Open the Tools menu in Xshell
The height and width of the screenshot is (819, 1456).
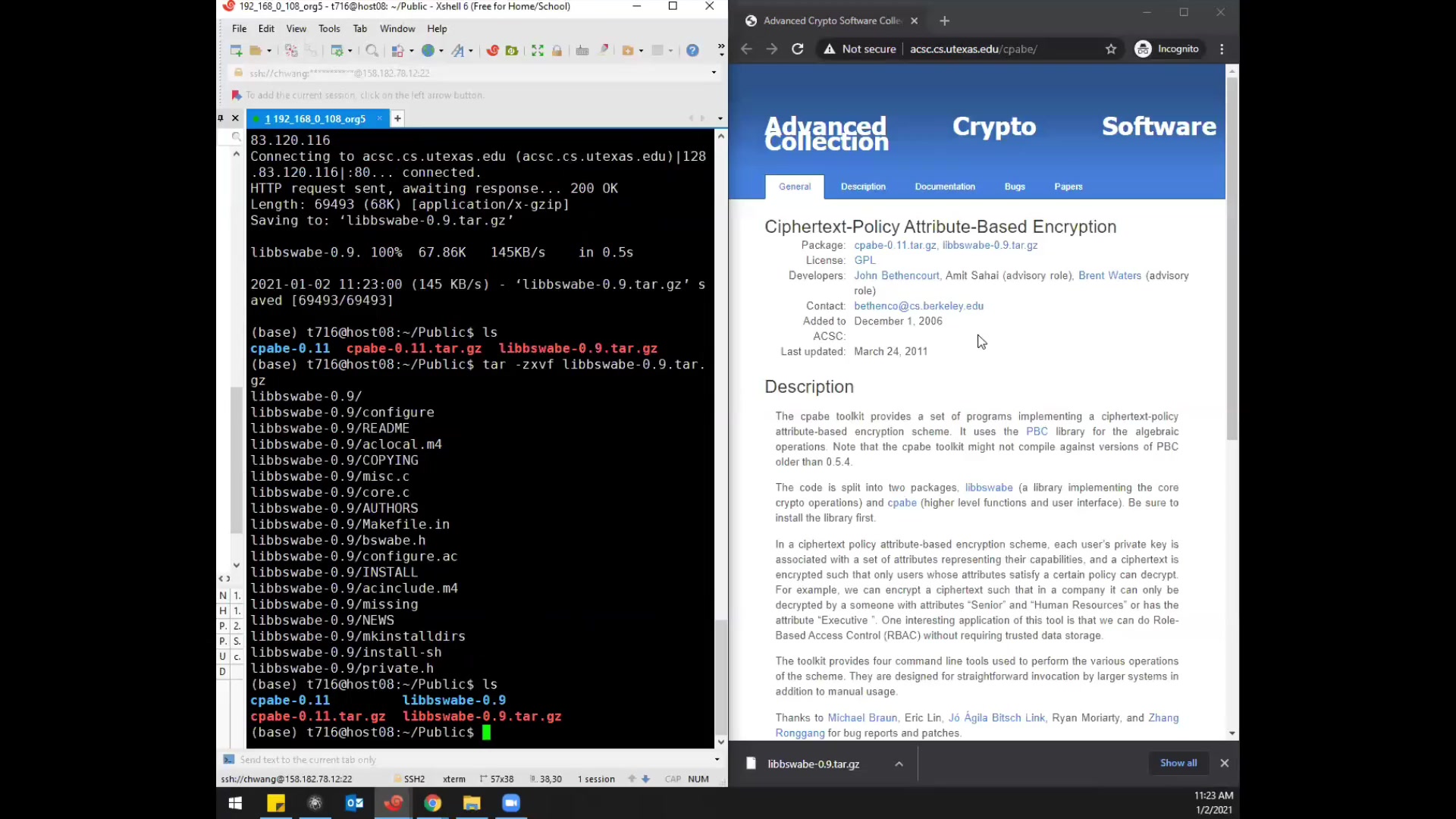coord(329,29)
